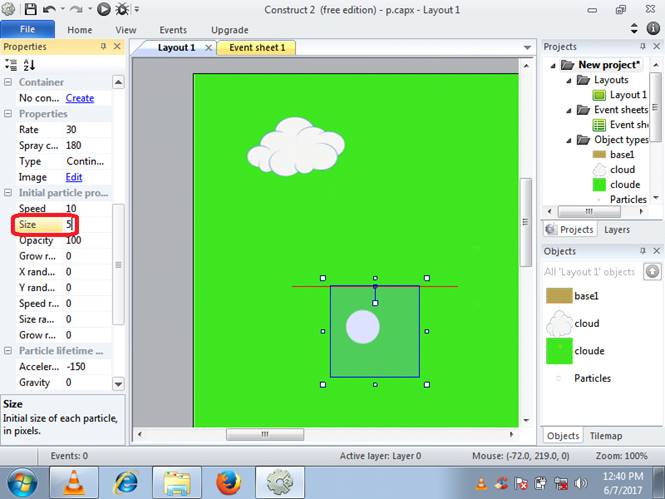This screenshot has height=499, width=665.
Task: Click Properties panel scroll up arrow
Action: click(118, 82)
